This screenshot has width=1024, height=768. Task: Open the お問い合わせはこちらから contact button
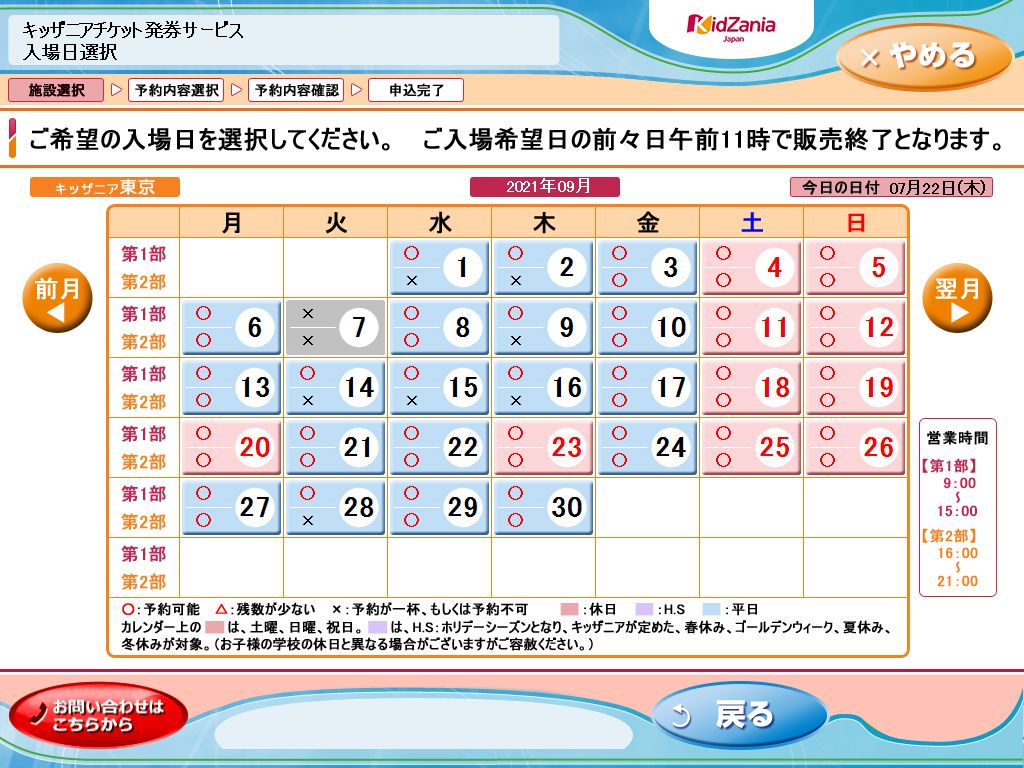(x=99, y=715)
